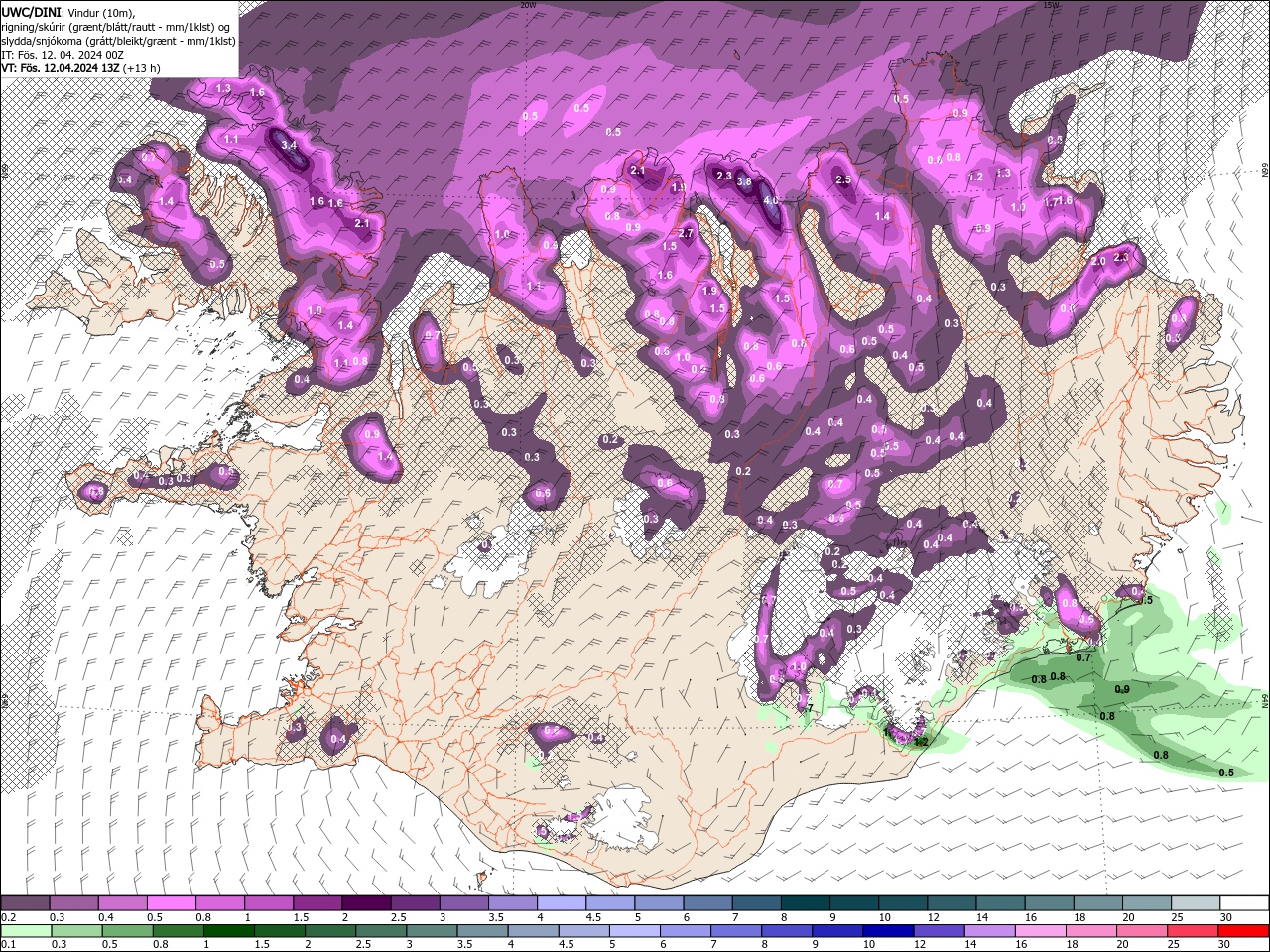This screenshot has height=952, width=1270.
Task: Pick the upper scale swatch starting at 0.8
Action: coord(219,903)
